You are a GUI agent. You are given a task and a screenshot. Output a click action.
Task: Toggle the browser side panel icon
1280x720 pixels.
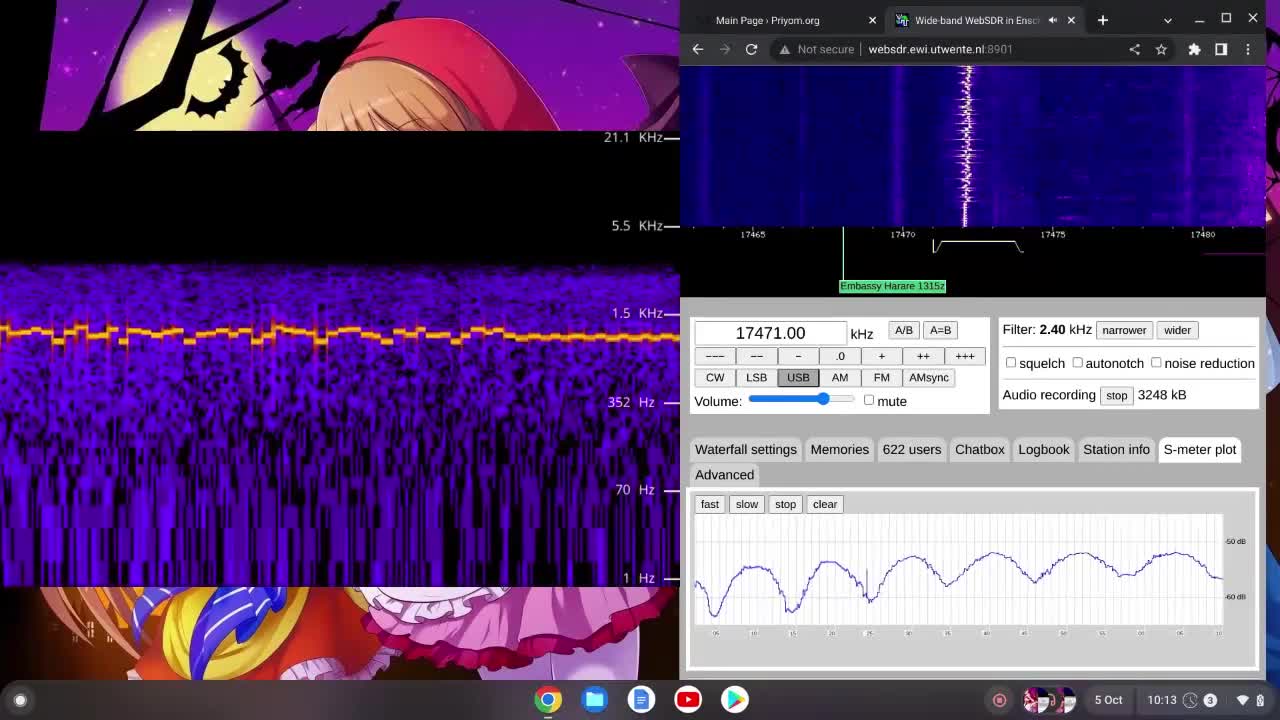tap(1221, 49)
